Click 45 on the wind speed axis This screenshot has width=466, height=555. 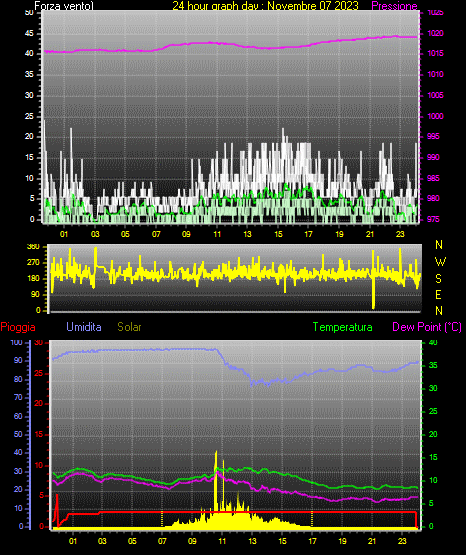coord(29,34)
